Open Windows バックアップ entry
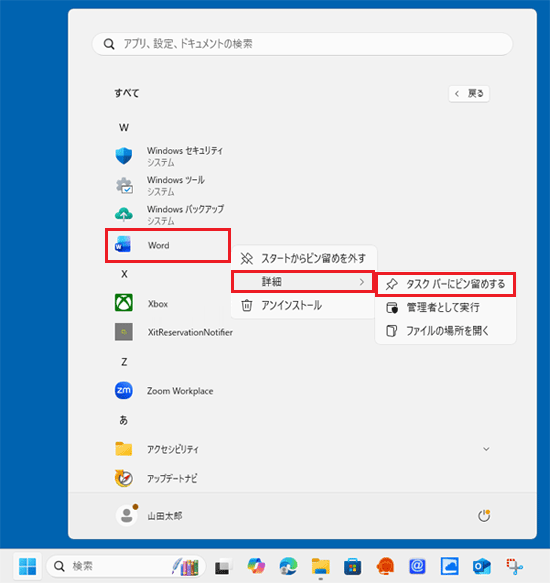Screen dimensions: 550x583 pos(169,215)
